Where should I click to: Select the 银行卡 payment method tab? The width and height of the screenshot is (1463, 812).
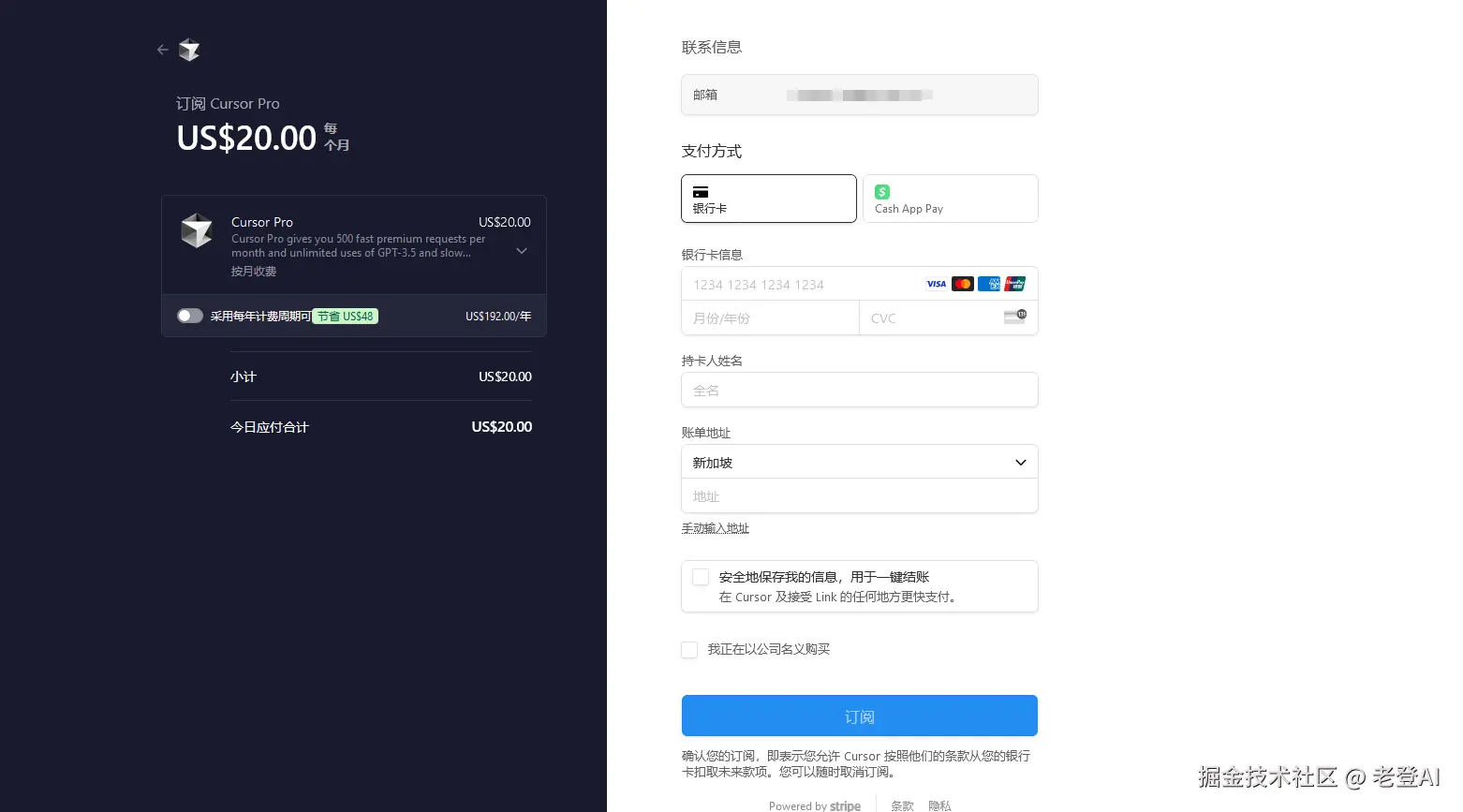(769, 199)
